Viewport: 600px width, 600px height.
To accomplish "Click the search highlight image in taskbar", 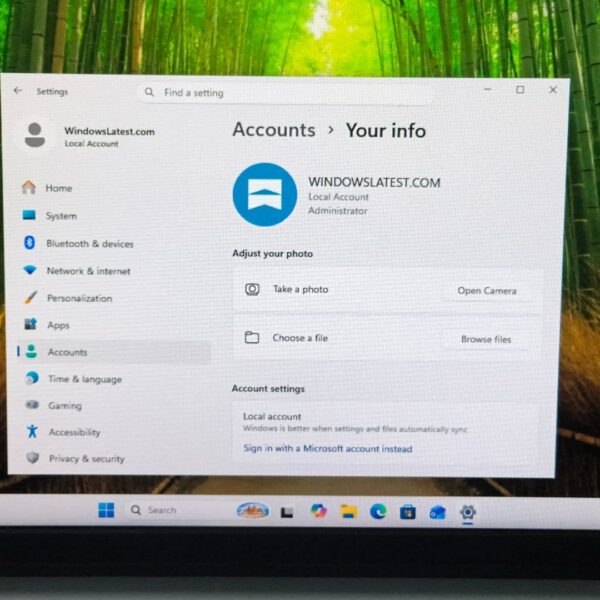I will (x=253, y=510).
